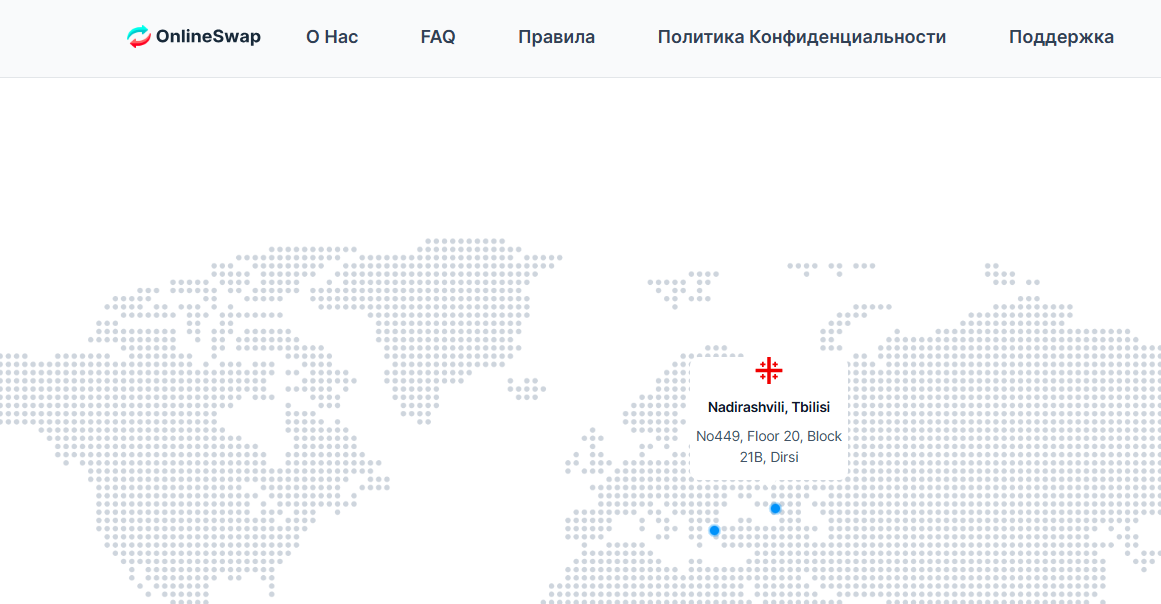
Task: Select the right blue map marker dot
Action: coord(775,508)
